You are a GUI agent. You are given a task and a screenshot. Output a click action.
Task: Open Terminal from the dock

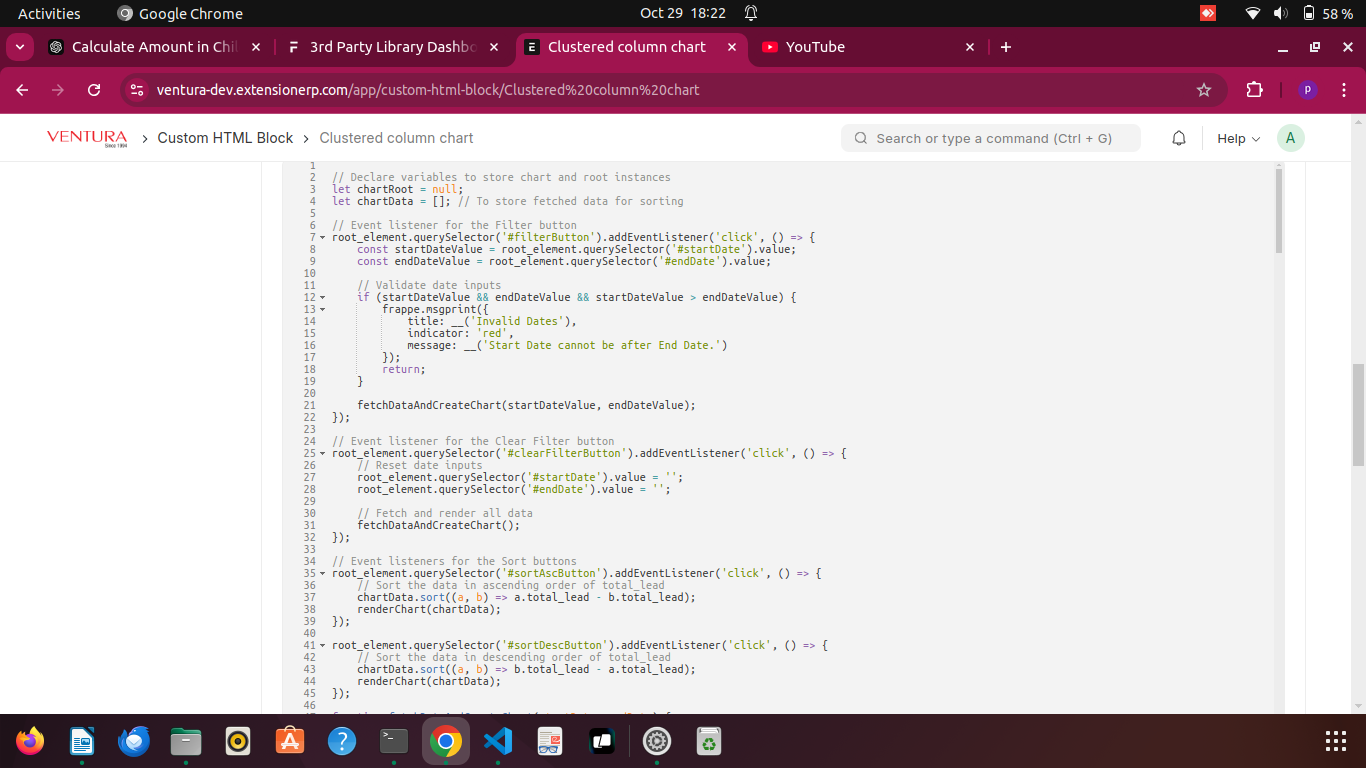(x=394, y=741)
